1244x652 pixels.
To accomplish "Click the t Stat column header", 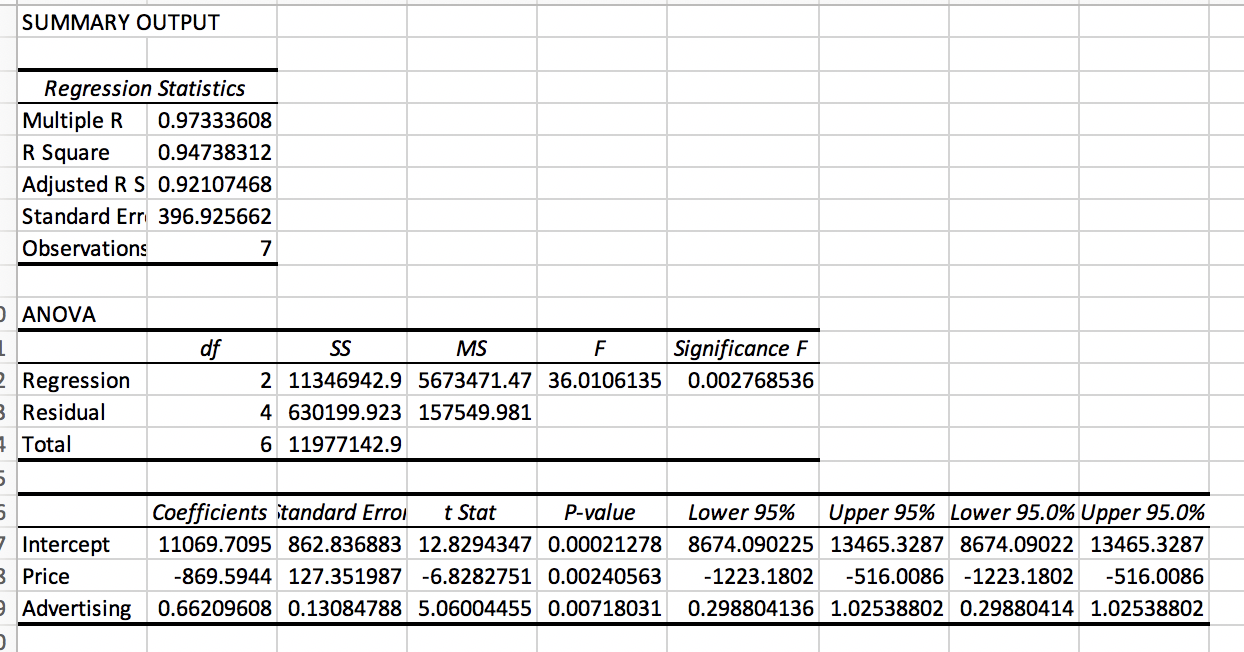I will point(472,513).
